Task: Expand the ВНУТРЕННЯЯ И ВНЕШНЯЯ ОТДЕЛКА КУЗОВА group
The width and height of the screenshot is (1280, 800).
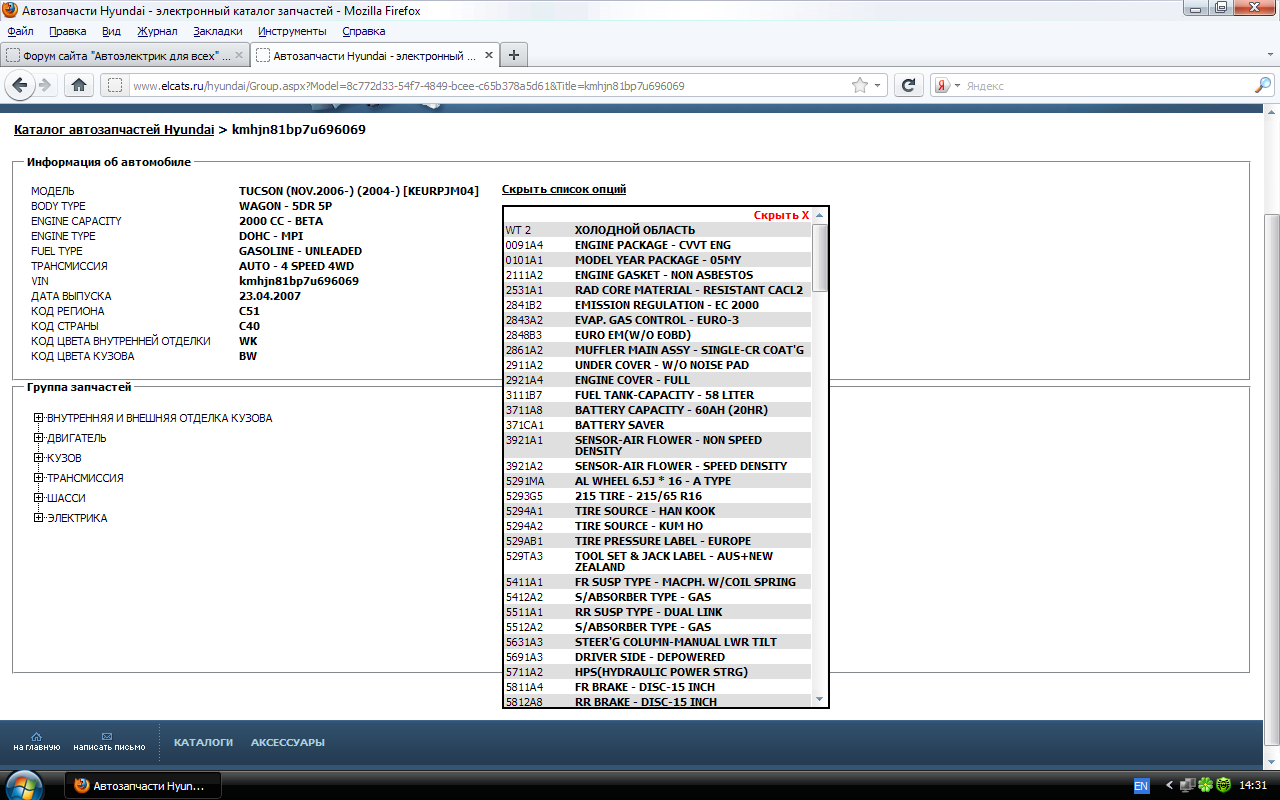Action: tap(39, 418)
